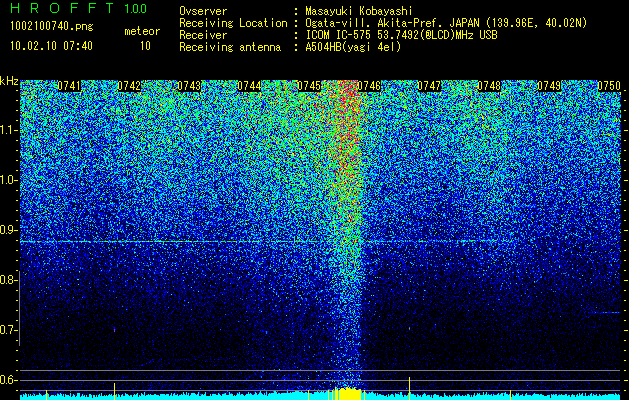
Task: Click the 0.6 kHz axis label
Action: tap(8, 380)
